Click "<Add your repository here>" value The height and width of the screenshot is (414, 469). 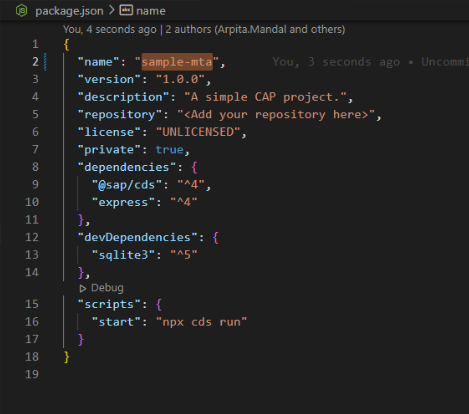point(276,115)
